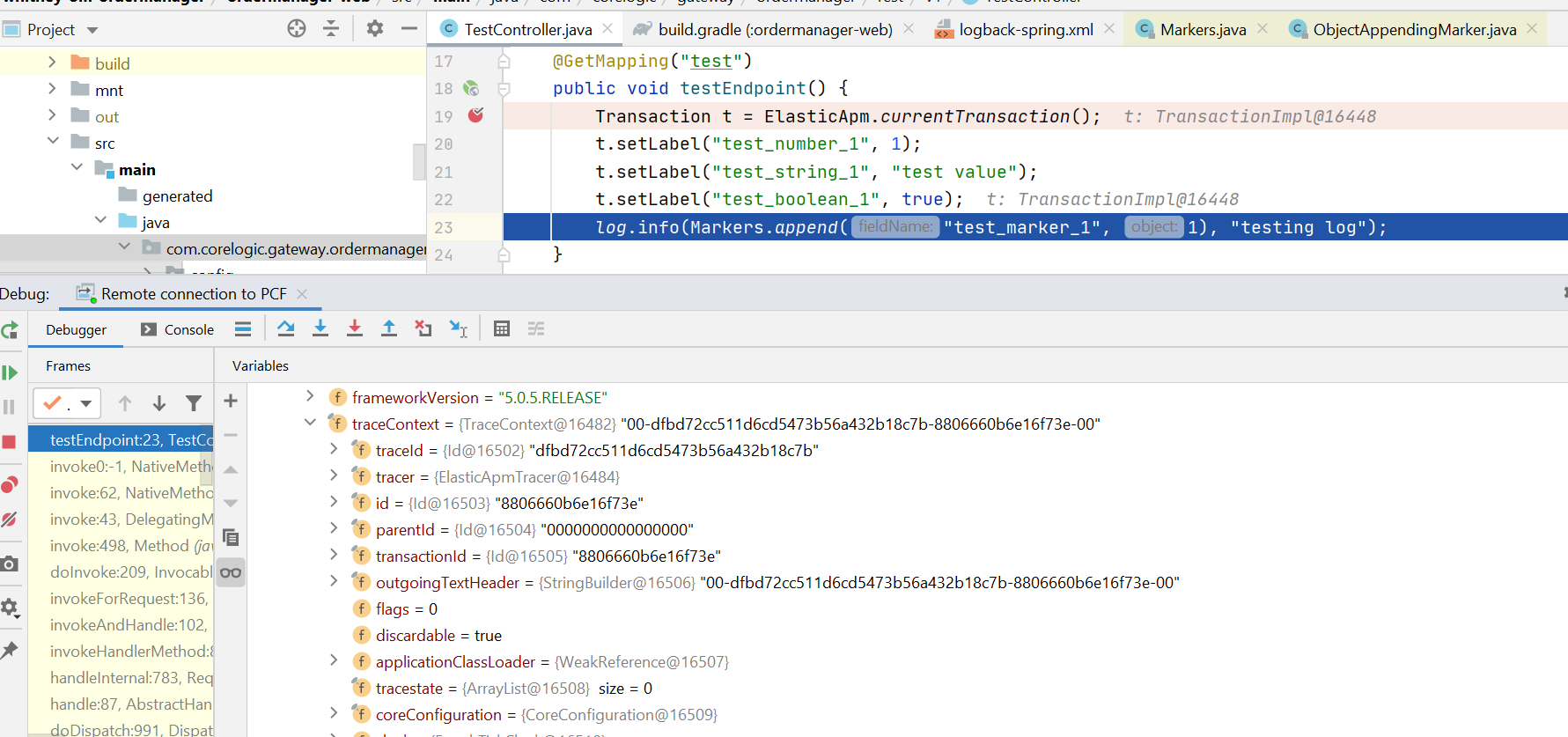Open debugger settings gear in left strip
The width and height of the screenshot is (1568, 737).
tap(10, 607)
